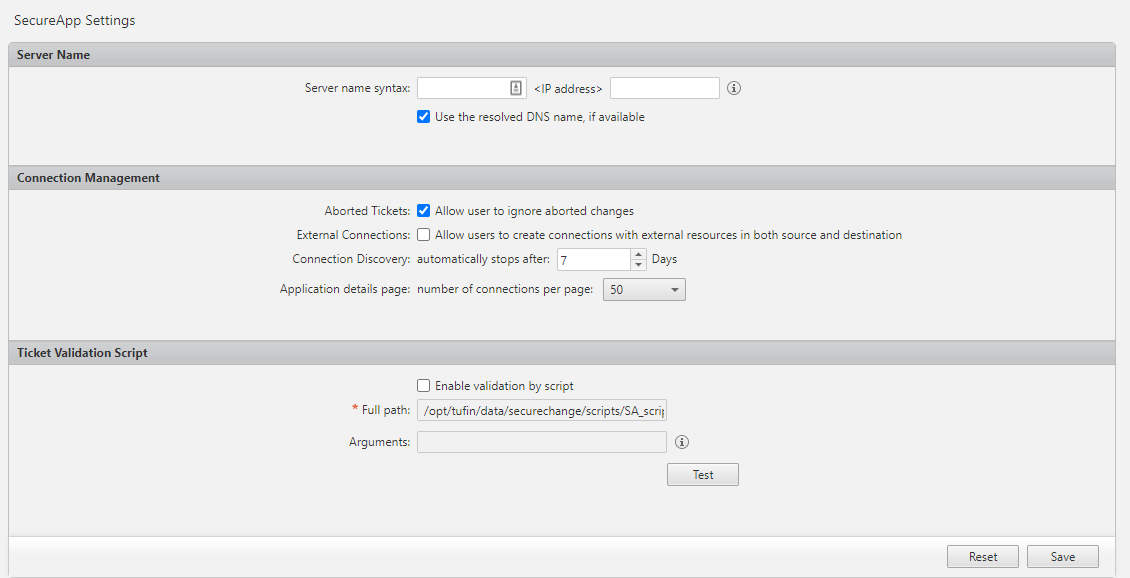The image size is (1130, 578).
Task: Click the Full path script field
Action: coord(542,411)
